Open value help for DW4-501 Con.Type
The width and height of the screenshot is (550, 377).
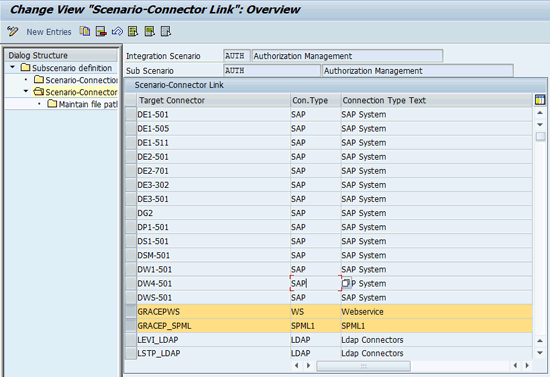click(346, 283)
